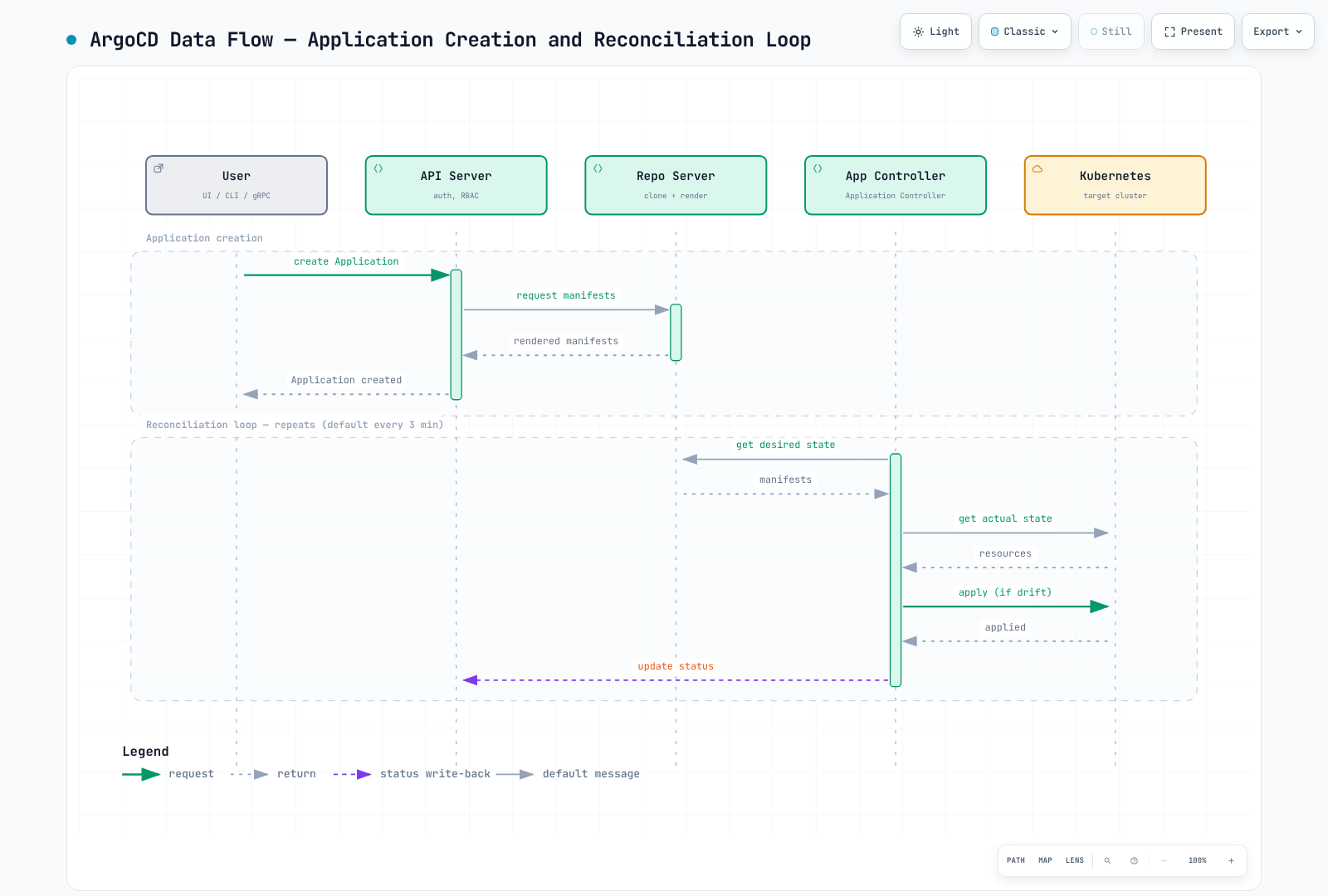Open the help question-mark icon
The image size is (1328, 896).
(x=1134, y=860)
